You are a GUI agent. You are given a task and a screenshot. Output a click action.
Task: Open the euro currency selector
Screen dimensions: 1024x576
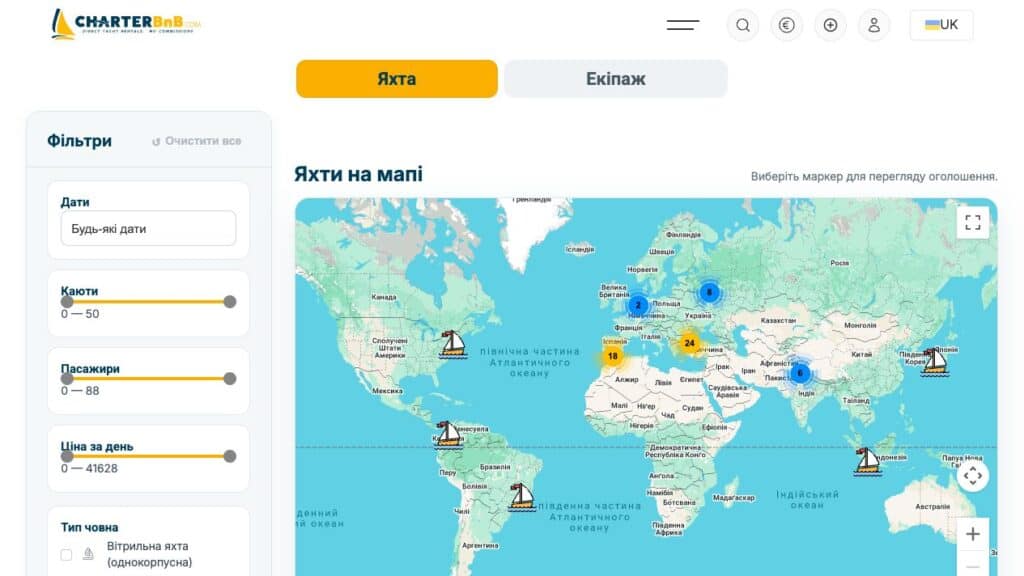click(786, 25)
